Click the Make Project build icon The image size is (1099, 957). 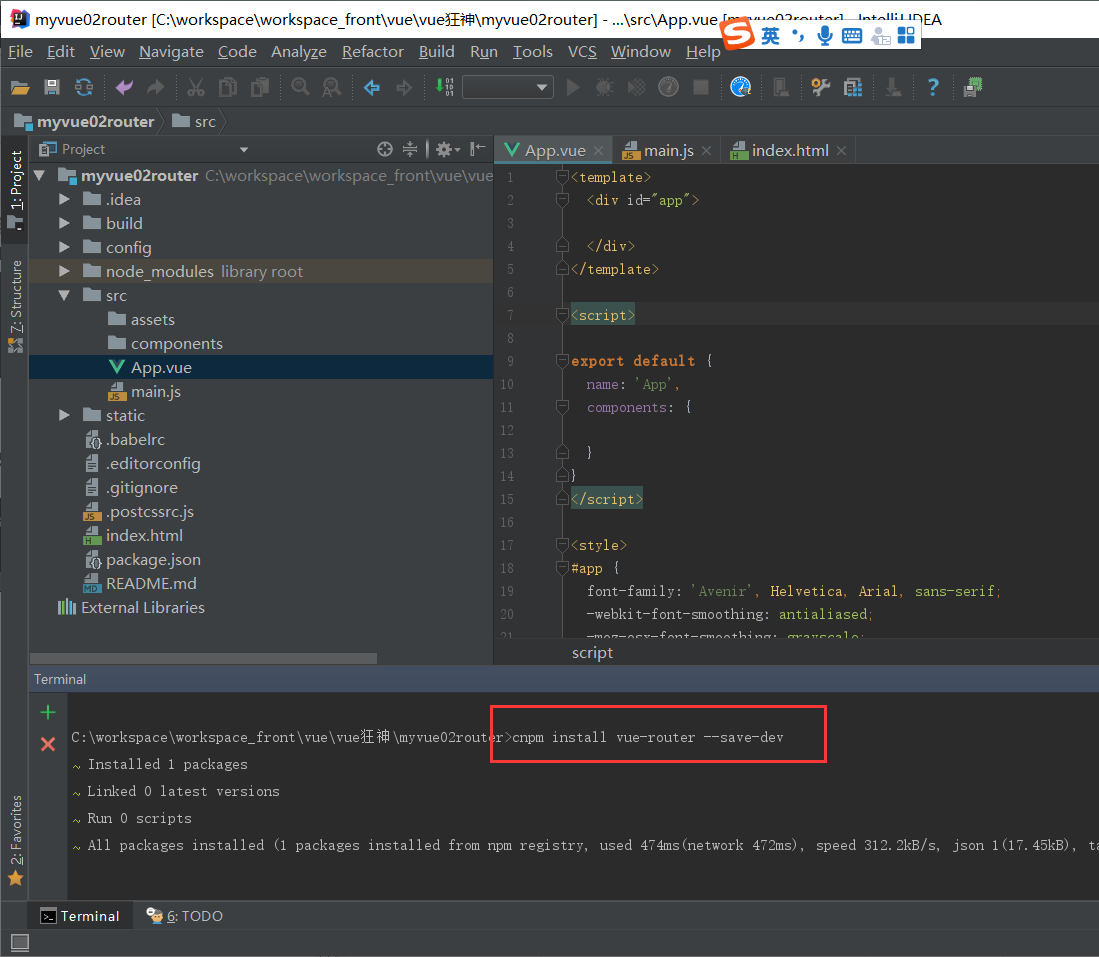[444, 88]
